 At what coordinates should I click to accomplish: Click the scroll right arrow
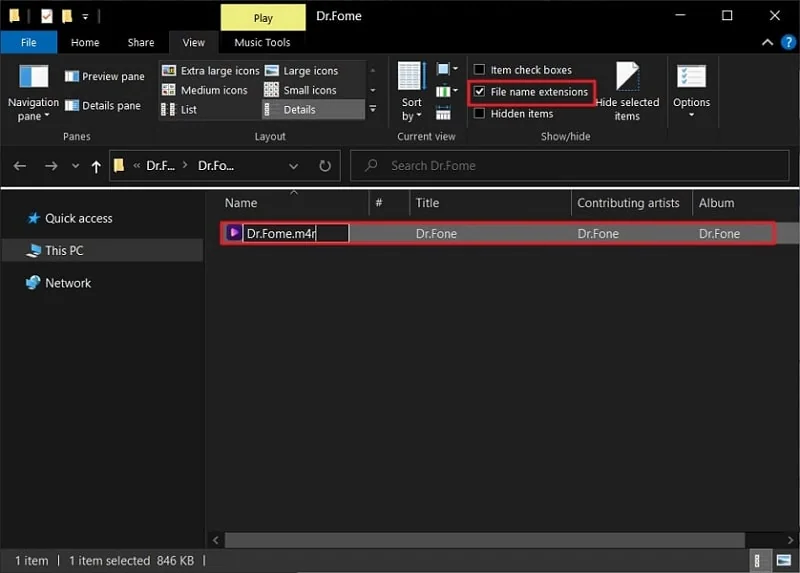pyautogui.click(x=790, y=540)
